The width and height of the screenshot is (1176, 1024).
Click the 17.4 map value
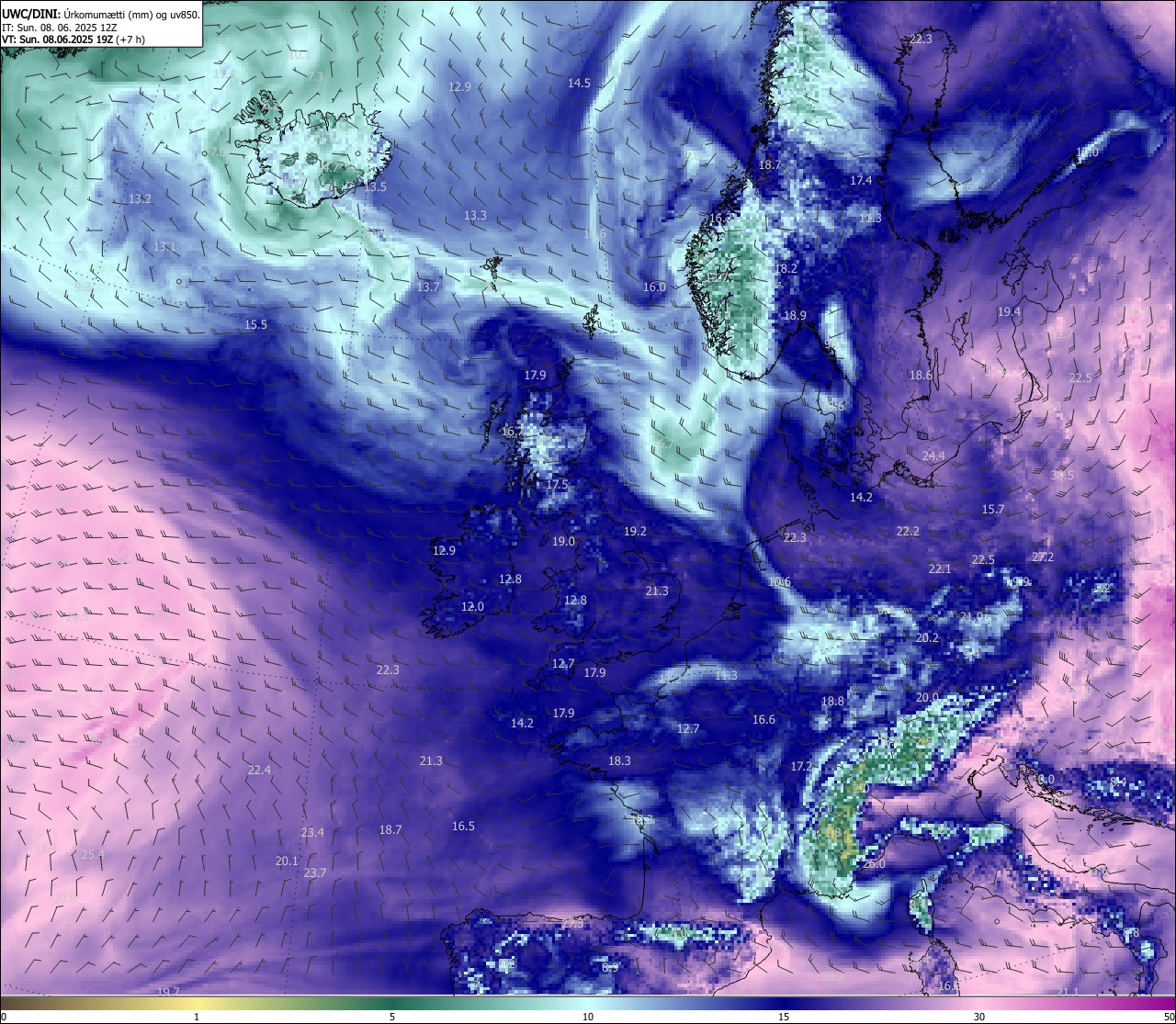[x=861, y=180]
